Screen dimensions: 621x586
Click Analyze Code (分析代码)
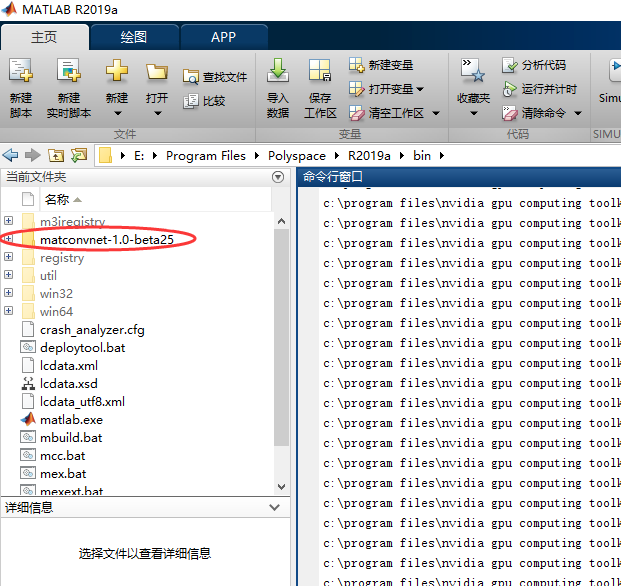pos(534,65)
